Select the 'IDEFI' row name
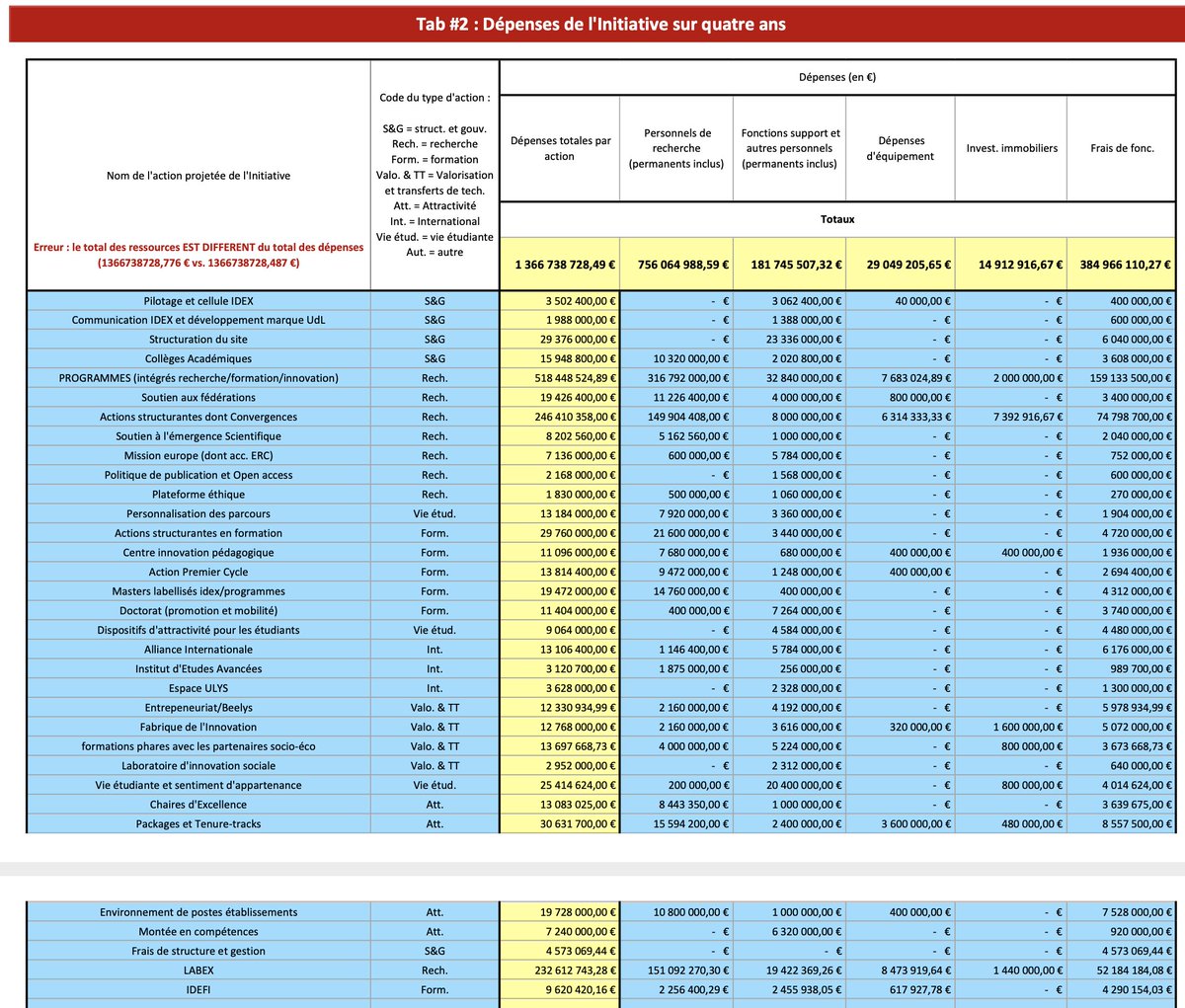Image resolution: width=1185 pixels, height=1008 pixels. [198, 990]
